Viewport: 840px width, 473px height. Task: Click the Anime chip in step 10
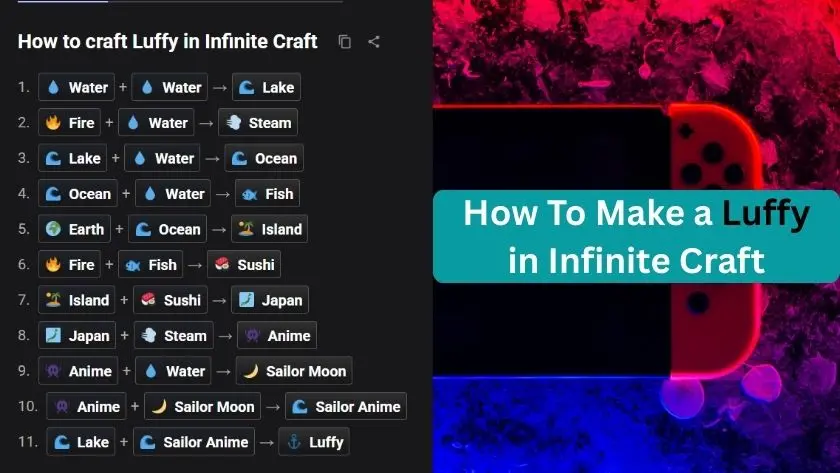86,407
